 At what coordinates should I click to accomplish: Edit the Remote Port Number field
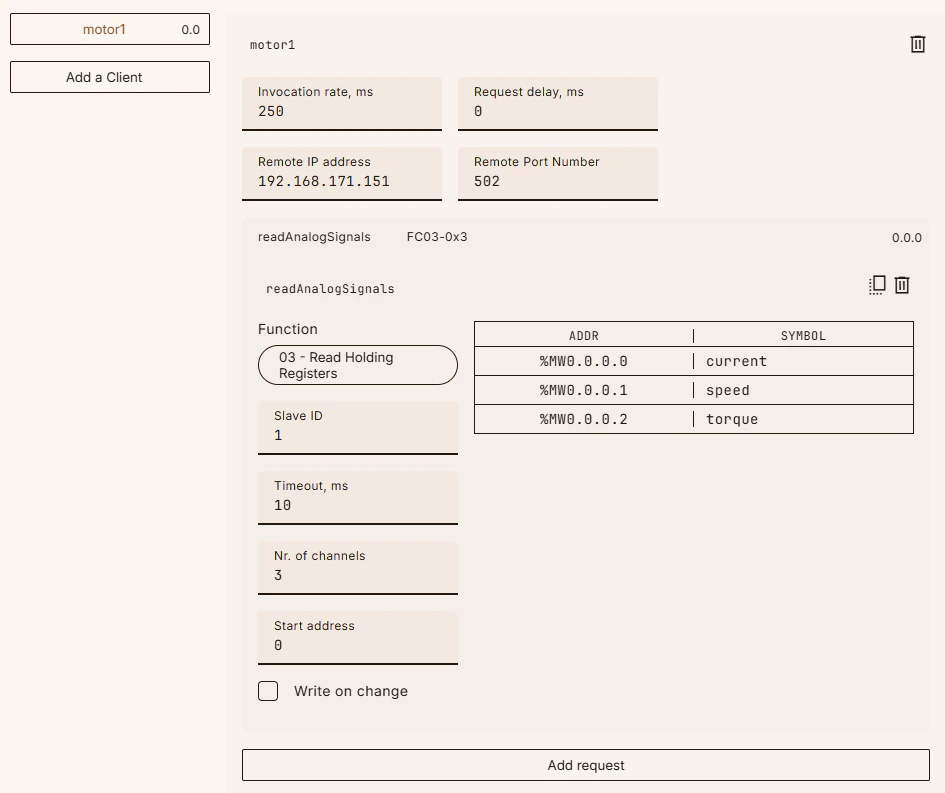557,174
